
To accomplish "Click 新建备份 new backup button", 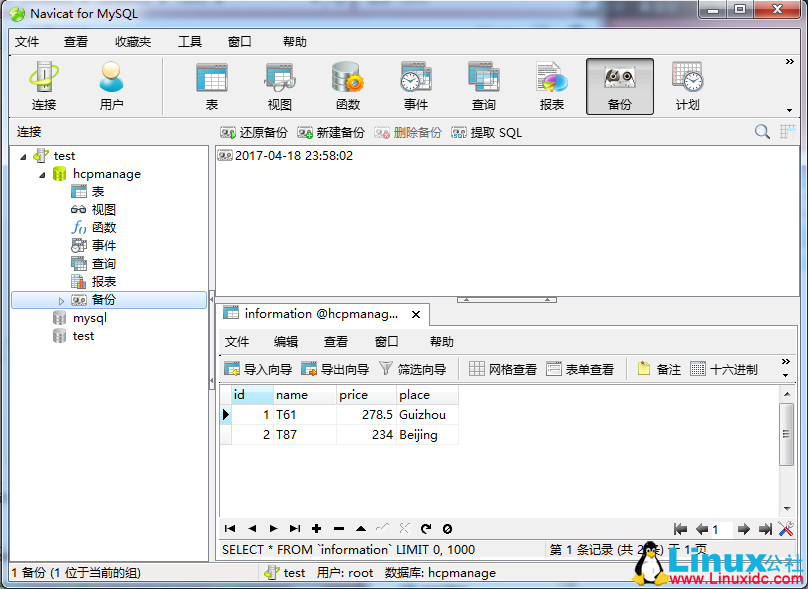I will tap(331, 133).
